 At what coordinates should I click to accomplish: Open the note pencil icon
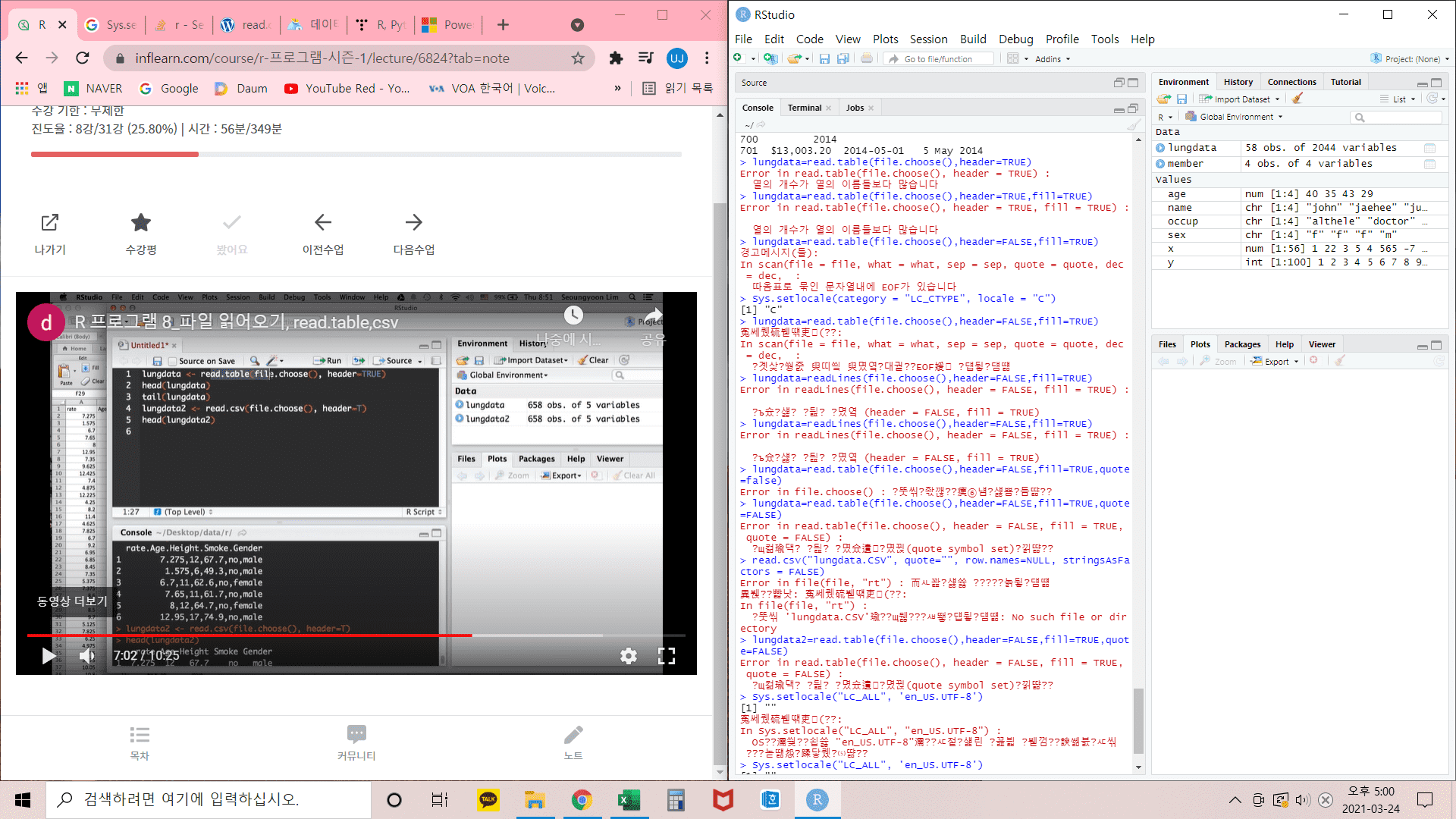point(573,734)
